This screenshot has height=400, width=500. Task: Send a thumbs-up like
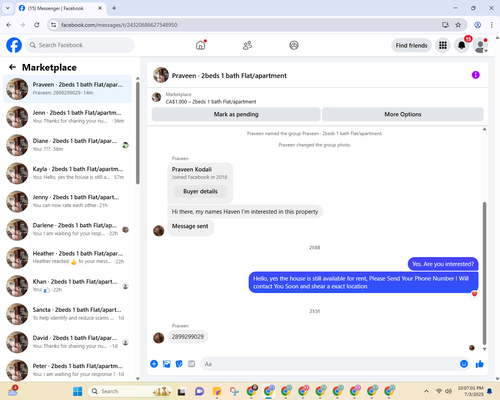point(480,364)
